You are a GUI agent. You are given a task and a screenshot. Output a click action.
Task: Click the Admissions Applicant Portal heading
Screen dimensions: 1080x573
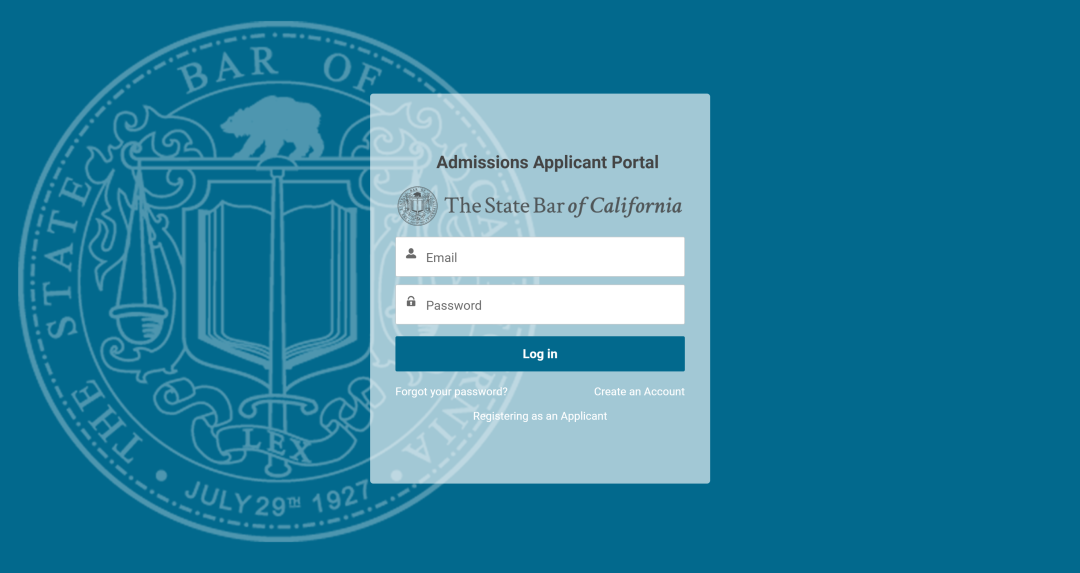click(x=548, y=163)
